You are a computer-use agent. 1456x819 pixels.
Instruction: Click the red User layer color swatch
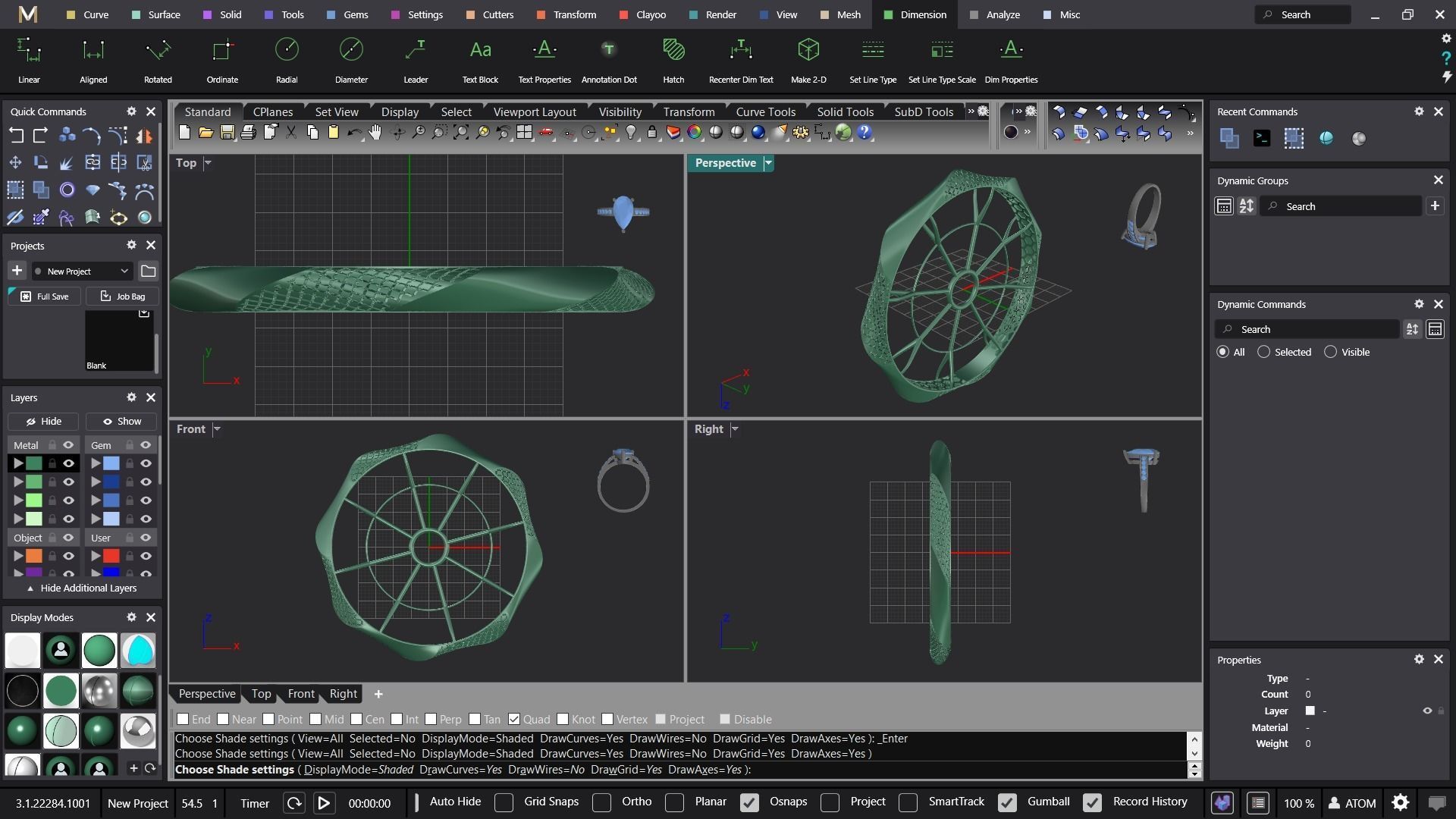coord(111,556)
